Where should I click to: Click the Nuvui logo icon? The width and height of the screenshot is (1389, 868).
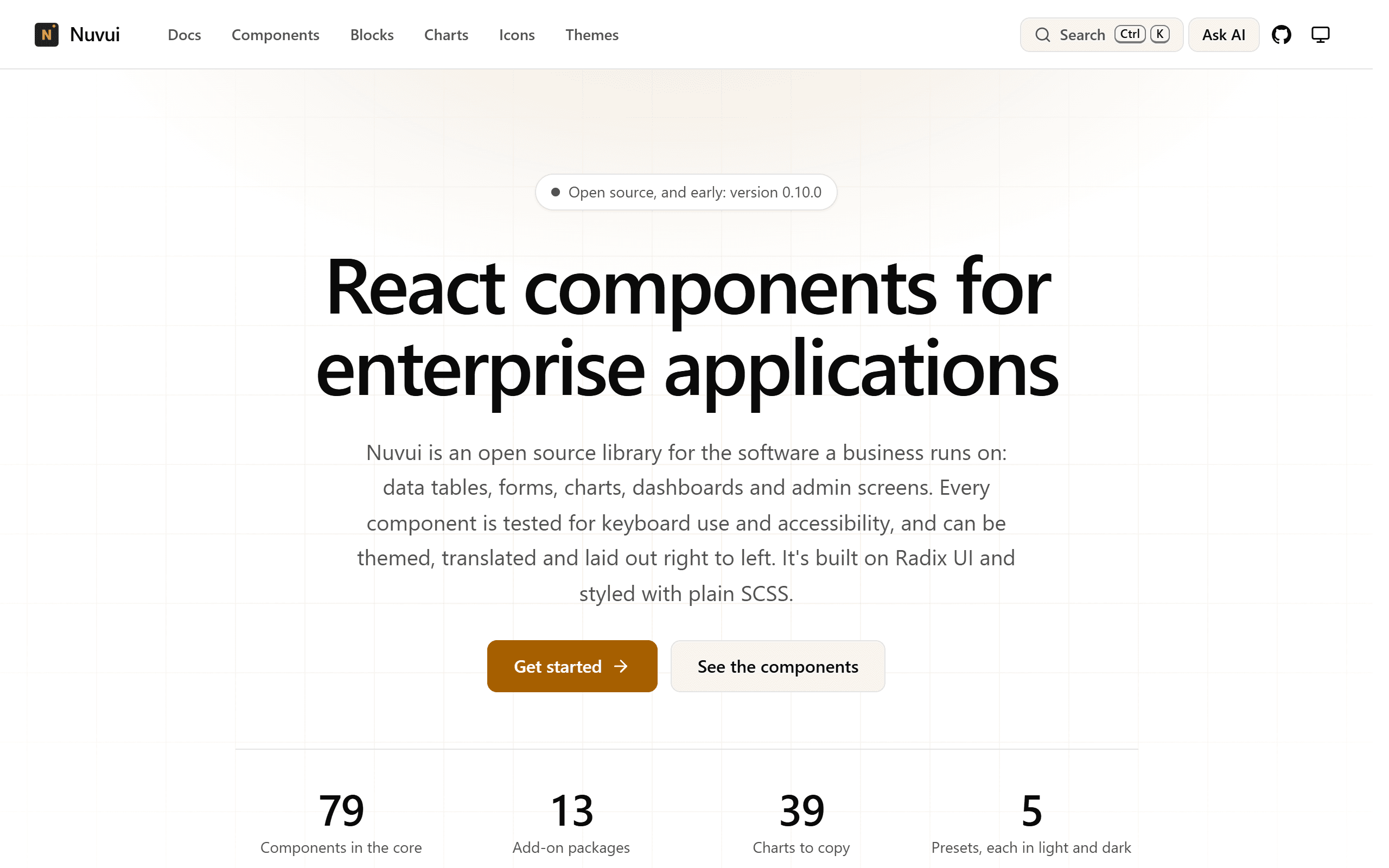point(47,35)
